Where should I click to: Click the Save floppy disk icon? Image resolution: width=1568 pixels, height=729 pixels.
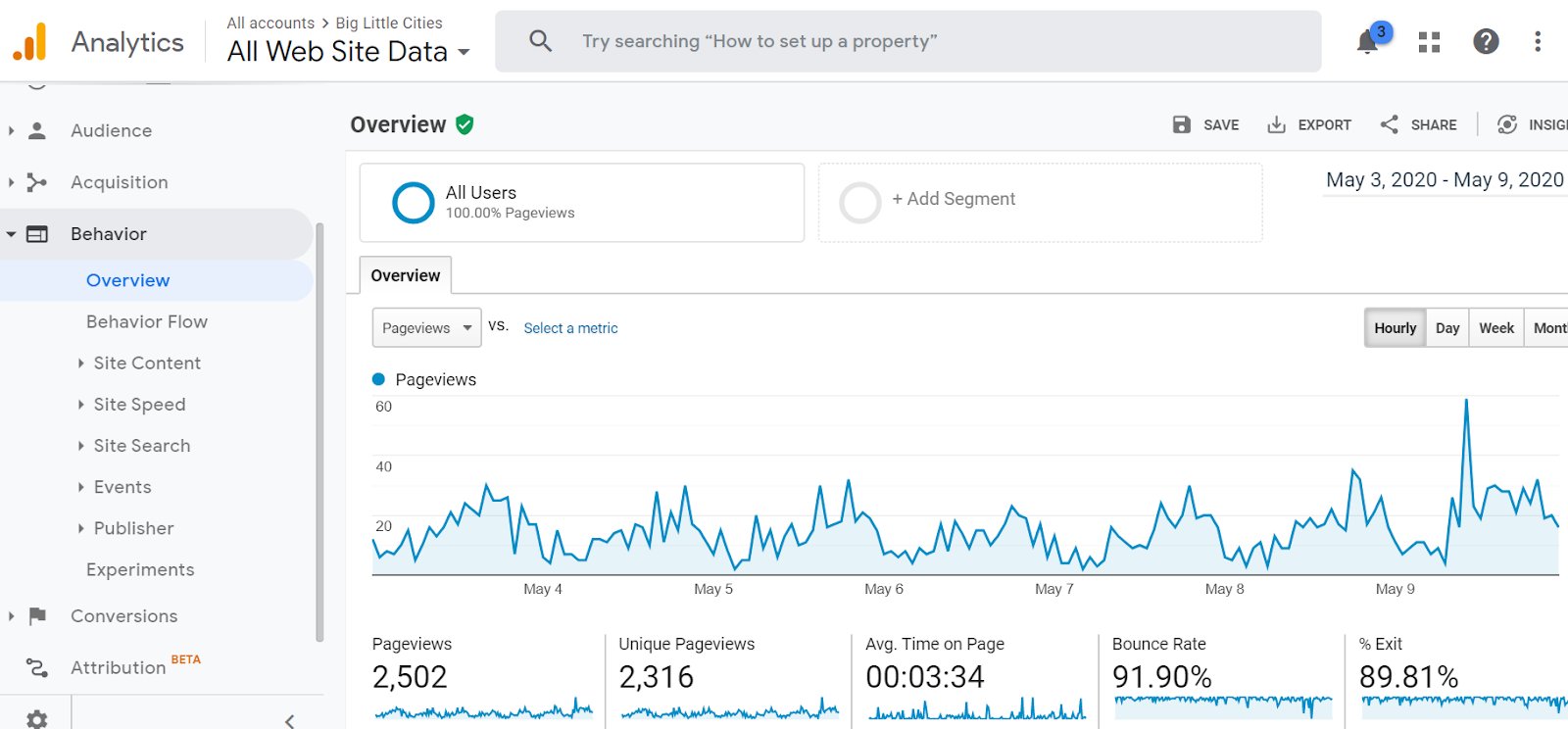(x=1182, y=124)
